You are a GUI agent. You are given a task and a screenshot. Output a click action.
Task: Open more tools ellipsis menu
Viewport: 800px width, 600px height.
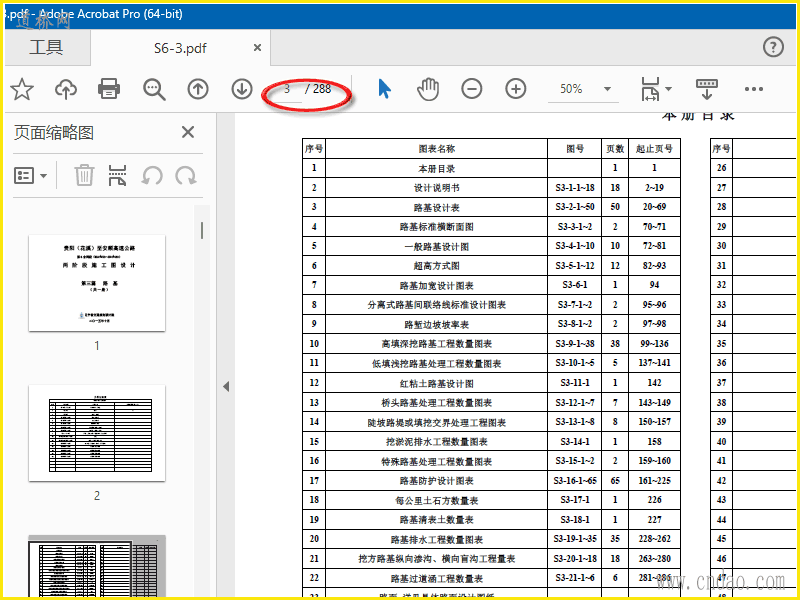tap(754, 89)
